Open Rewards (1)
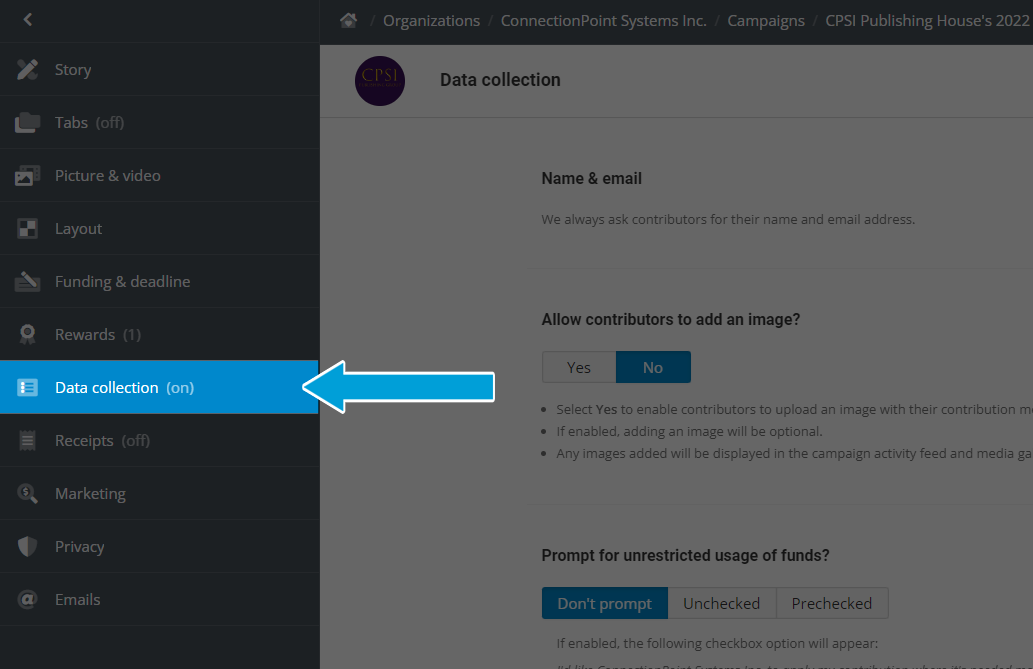The height and width of the screenshot is (669, 1033). [159, 334]
